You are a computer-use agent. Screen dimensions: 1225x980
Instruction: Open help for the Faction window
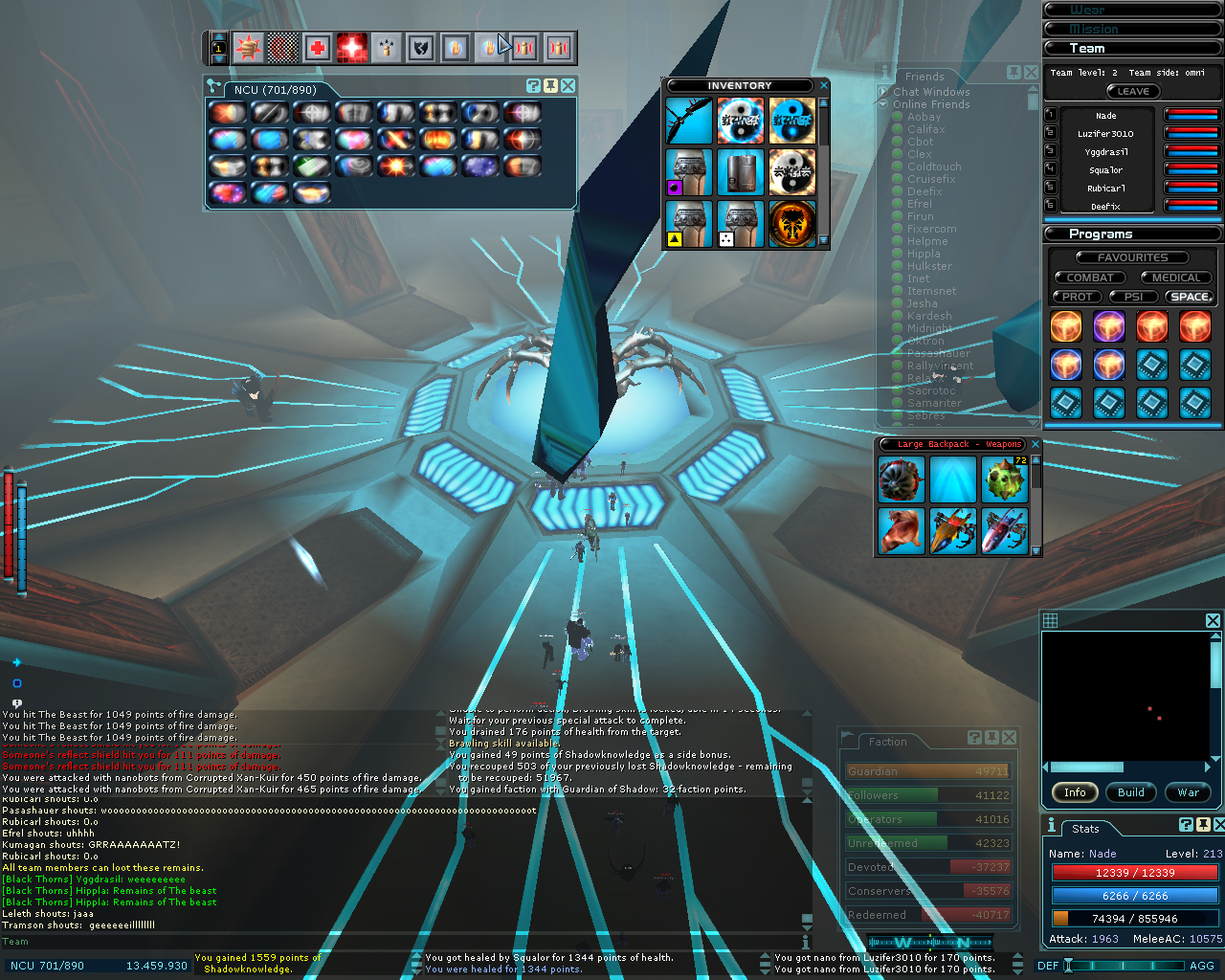tap(974, 737)
